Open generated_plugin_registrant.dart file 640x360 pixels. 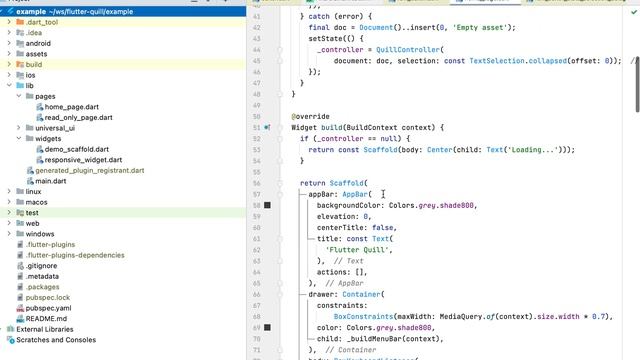pos(89,171)
